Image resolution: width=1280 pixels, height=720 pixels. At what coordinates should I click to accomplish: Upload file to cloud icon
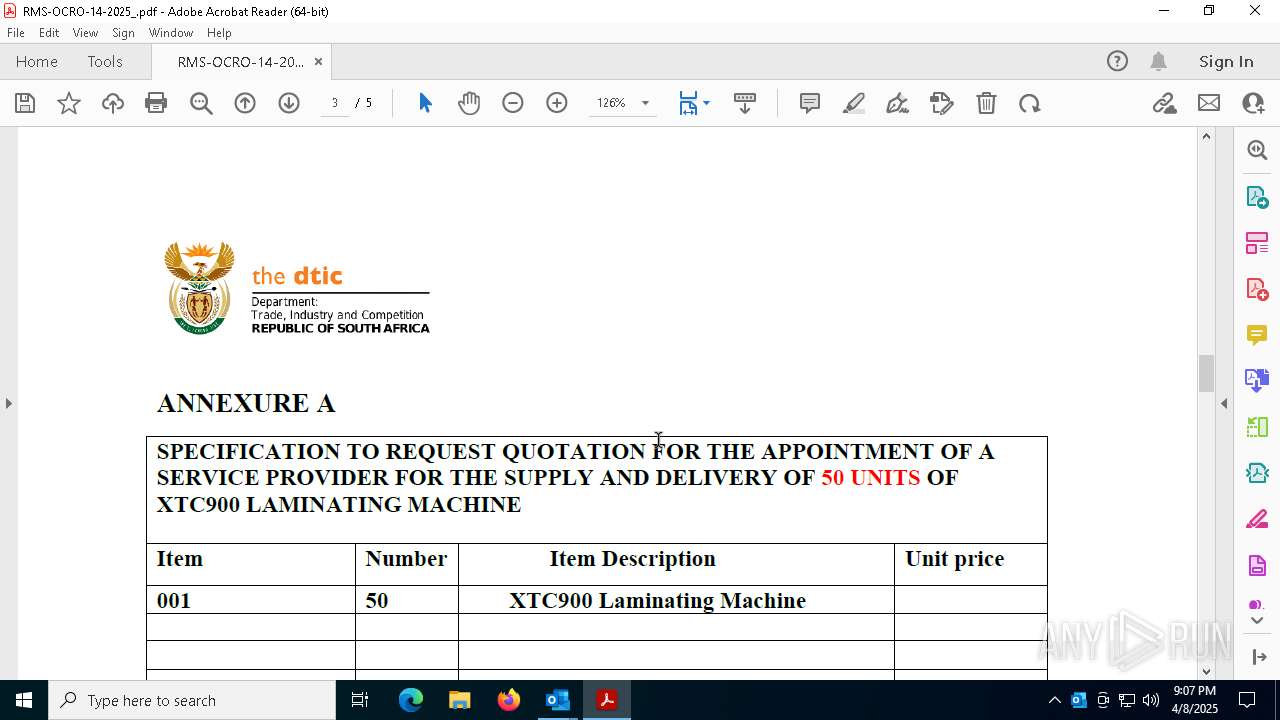click(x=113, y=103)
